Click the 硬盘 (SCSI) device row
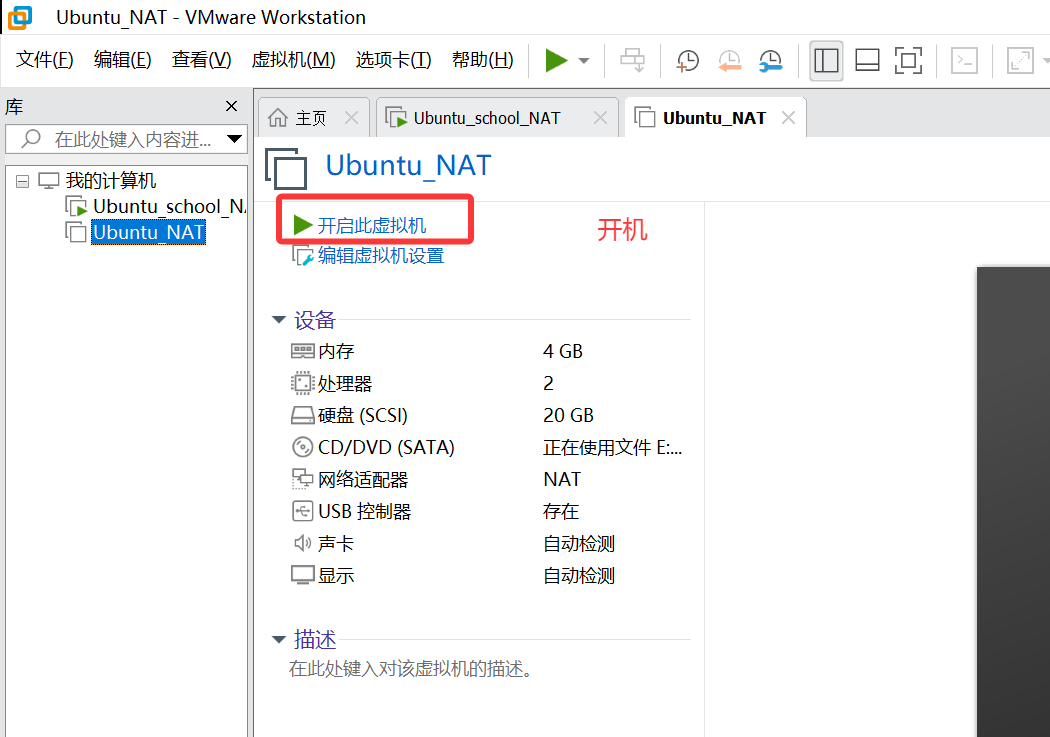This screenshot has width=1050, height=737. 489,415
